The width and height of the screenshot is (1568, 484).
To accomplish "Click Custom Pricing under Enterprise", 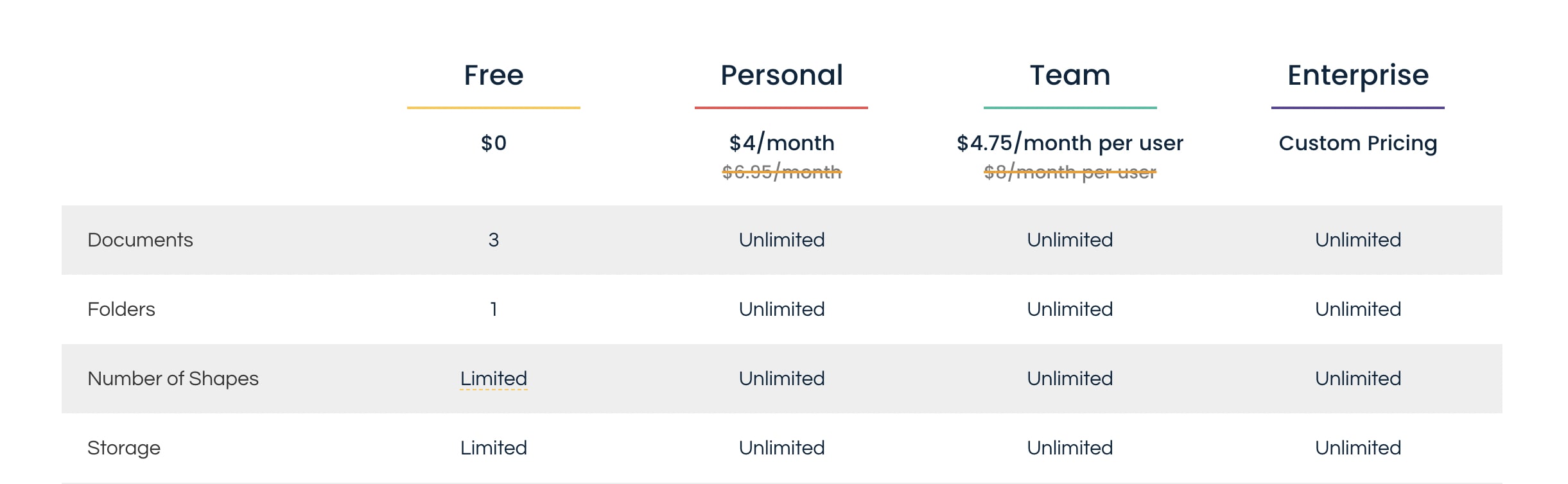I will [x=1358, y=143].
